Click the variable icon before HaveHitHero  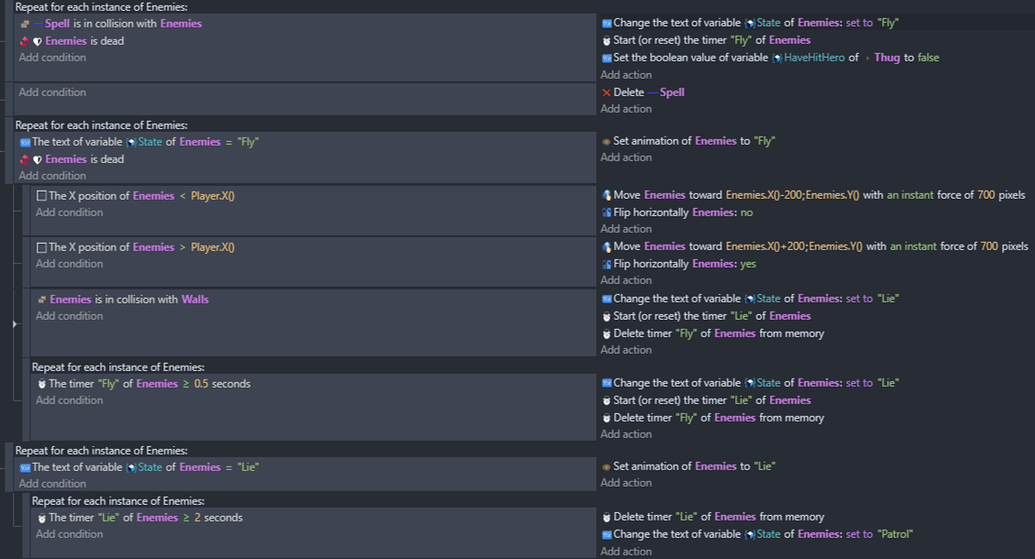coord(778,58)
